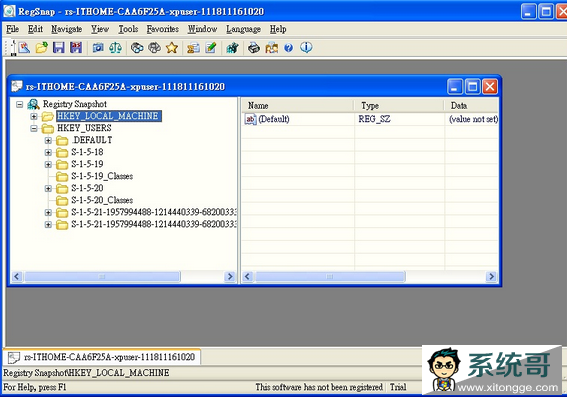Open help with the blue question mark icon
Viewport: 567px width, 400px height.
(289, 47)
